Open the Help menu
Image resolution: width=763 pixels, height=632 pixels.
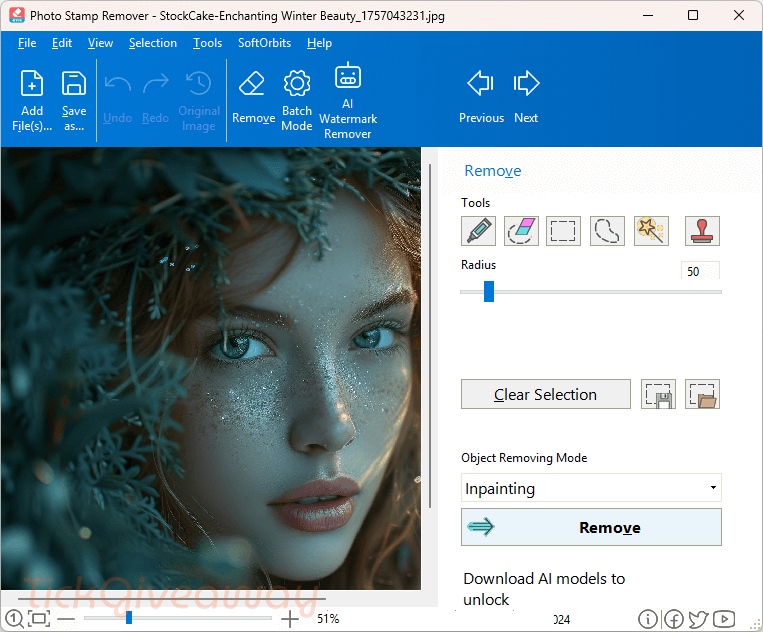tap(319, 43)
